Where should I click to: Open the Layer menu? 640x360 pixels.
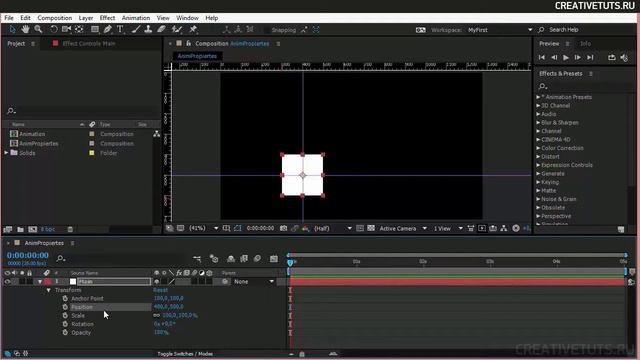click(x=86, y=18)
